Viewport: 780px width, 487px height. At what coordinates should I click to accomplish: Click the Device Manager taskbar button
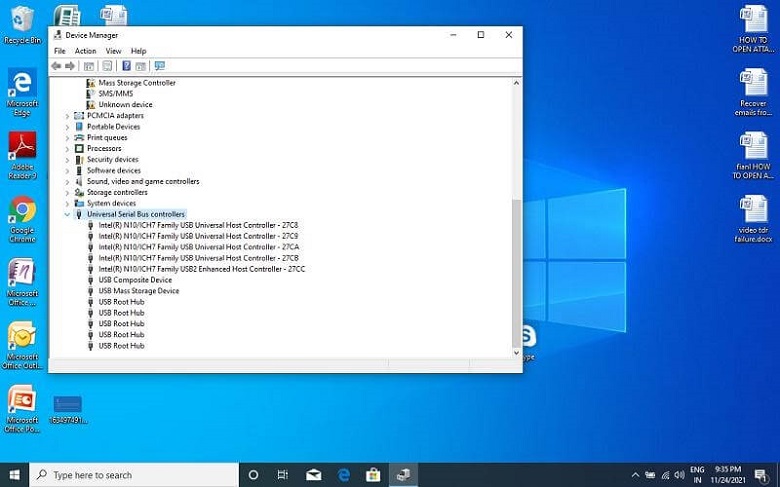point(403,475)
